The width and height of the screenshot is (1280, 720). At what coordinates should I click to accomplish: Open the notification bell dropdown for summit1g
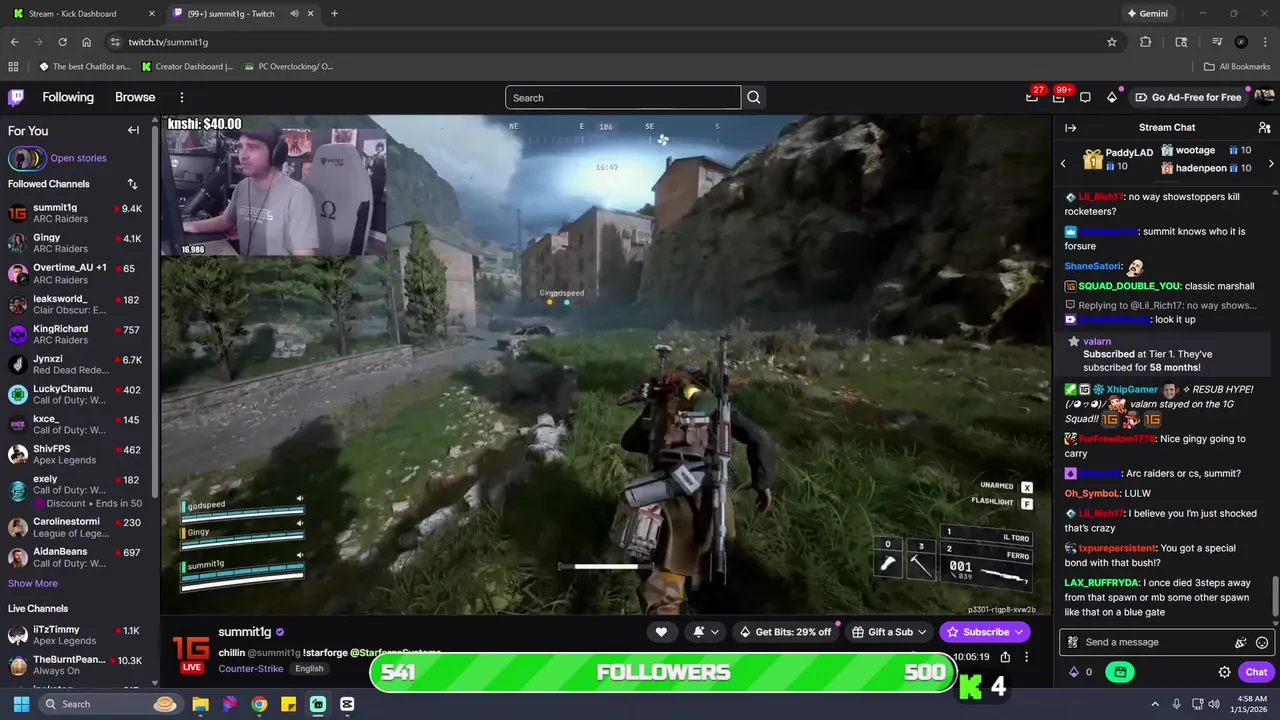(x=705, y=632)
